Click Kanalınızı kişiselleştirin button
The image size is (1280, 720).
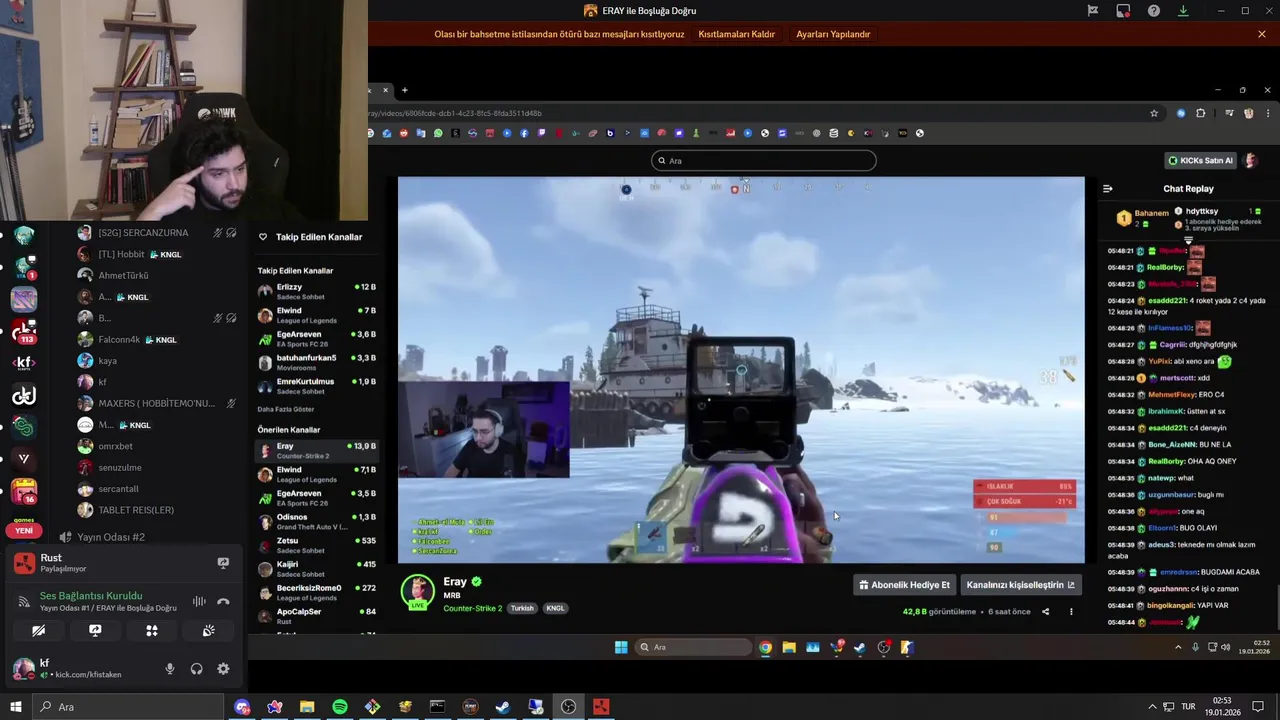[1020, 585]
